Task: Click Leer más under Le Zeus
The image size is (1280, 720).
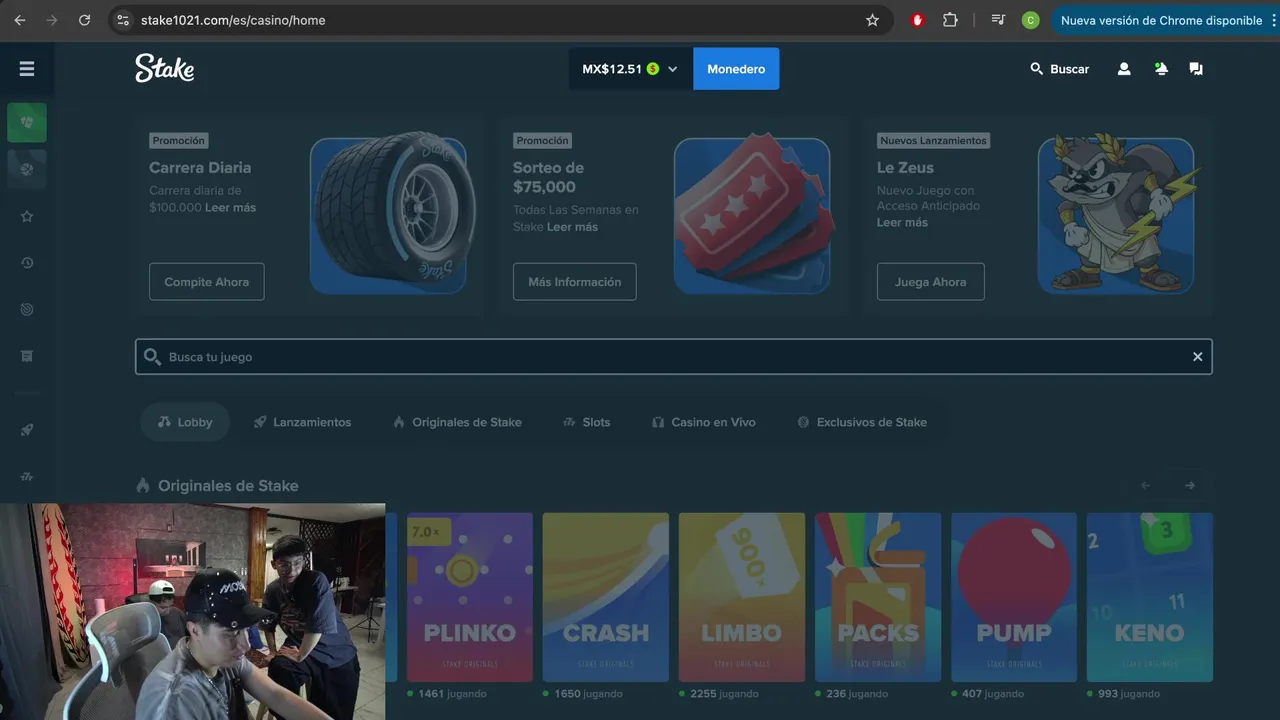Action: click(x=902, y=223)
